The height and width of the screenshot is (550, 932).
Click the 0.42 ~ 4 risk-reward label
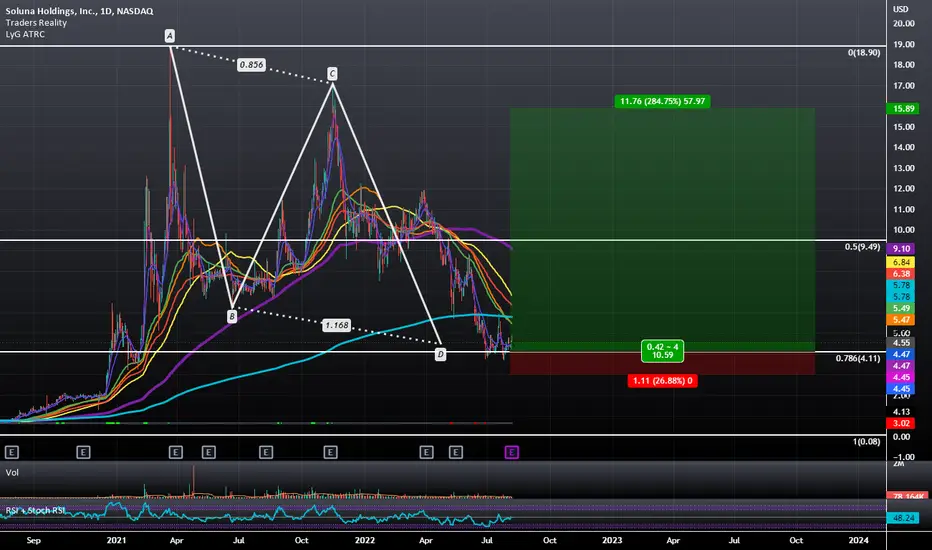(663, 351)
